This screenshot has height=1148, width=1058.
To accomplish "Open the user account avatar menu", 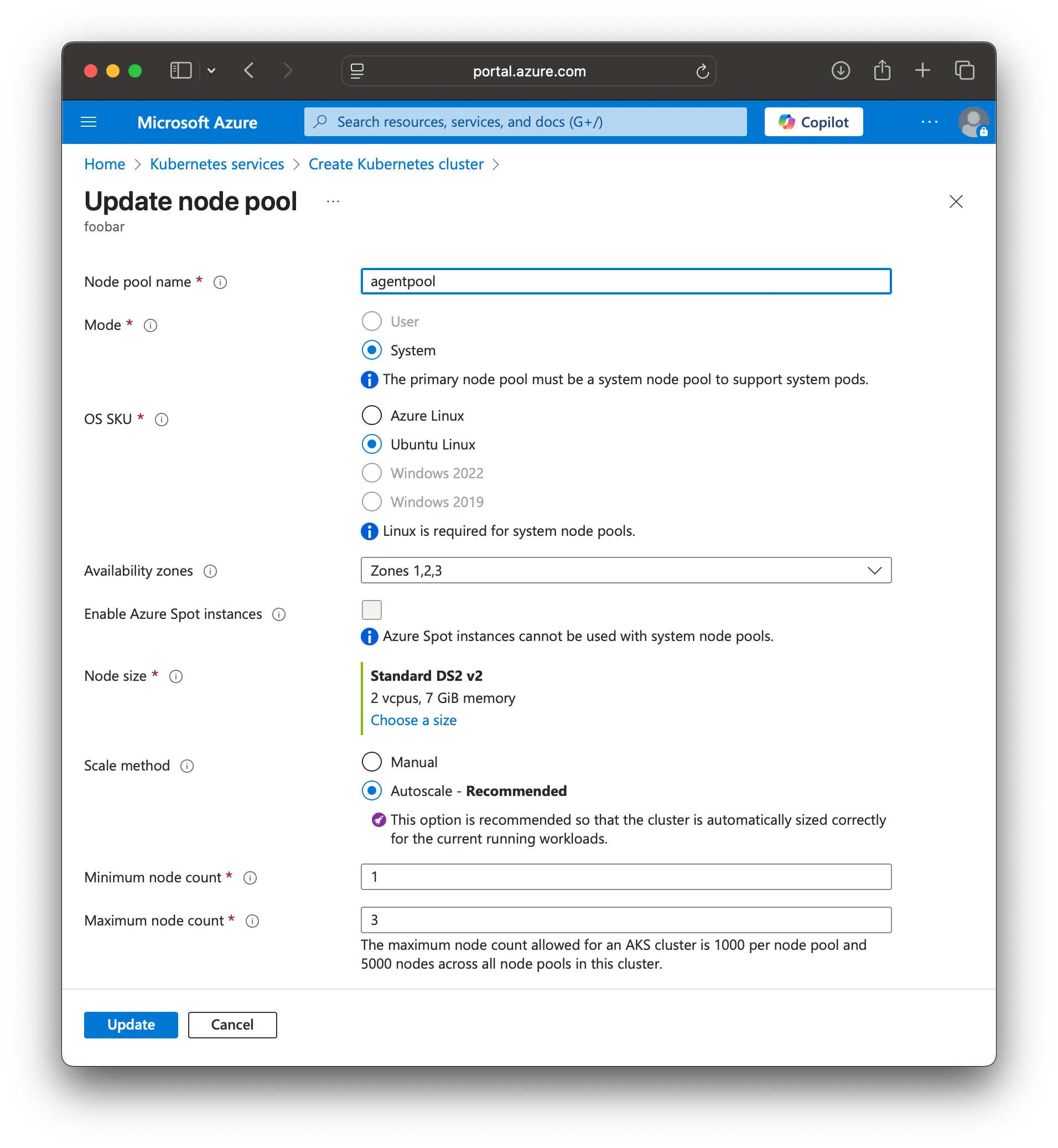I will coord(972,122).
